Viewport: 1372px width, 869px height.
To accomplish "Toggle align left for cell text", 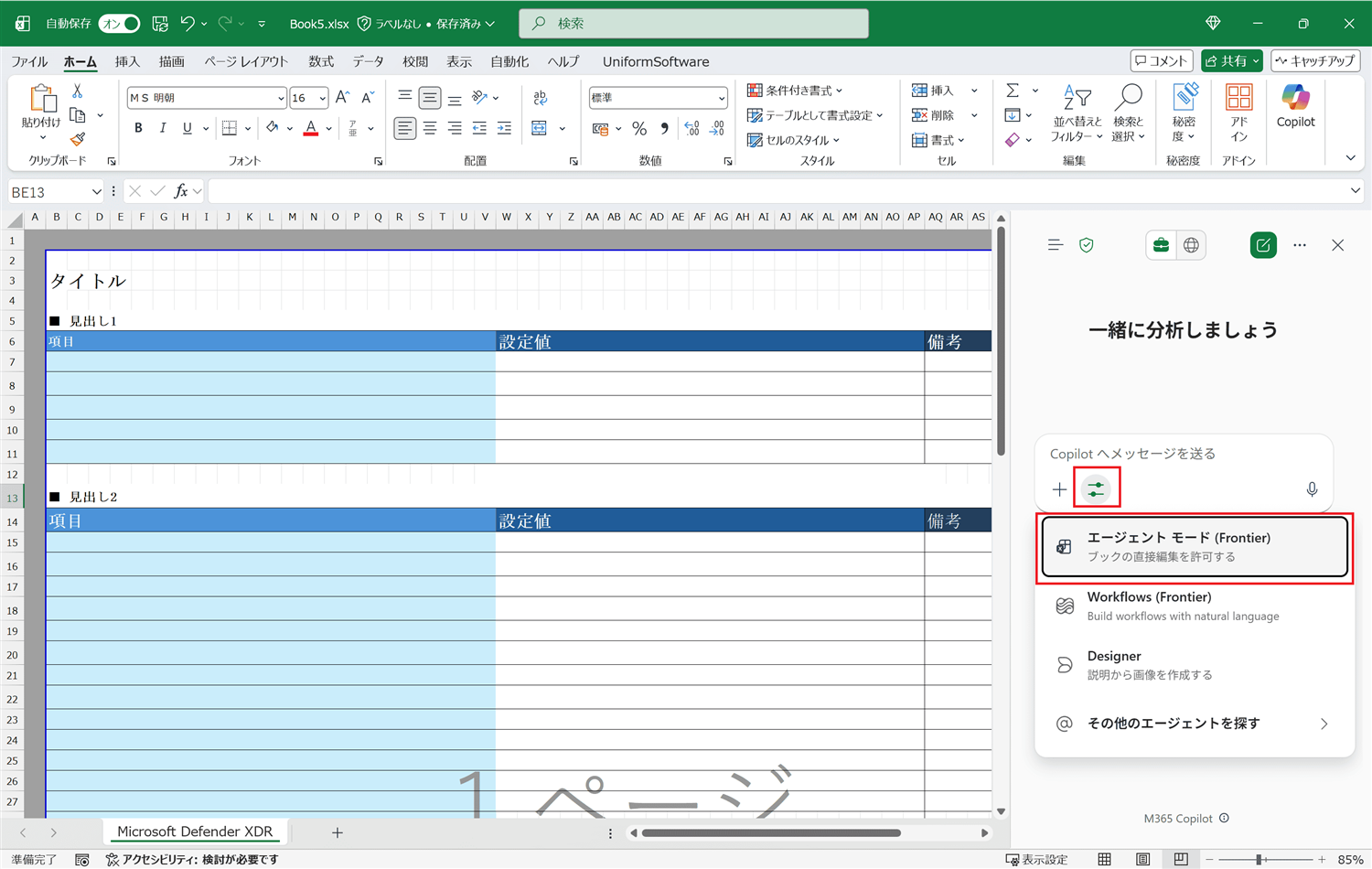I will pyautogui.click(x=404, y=129).
